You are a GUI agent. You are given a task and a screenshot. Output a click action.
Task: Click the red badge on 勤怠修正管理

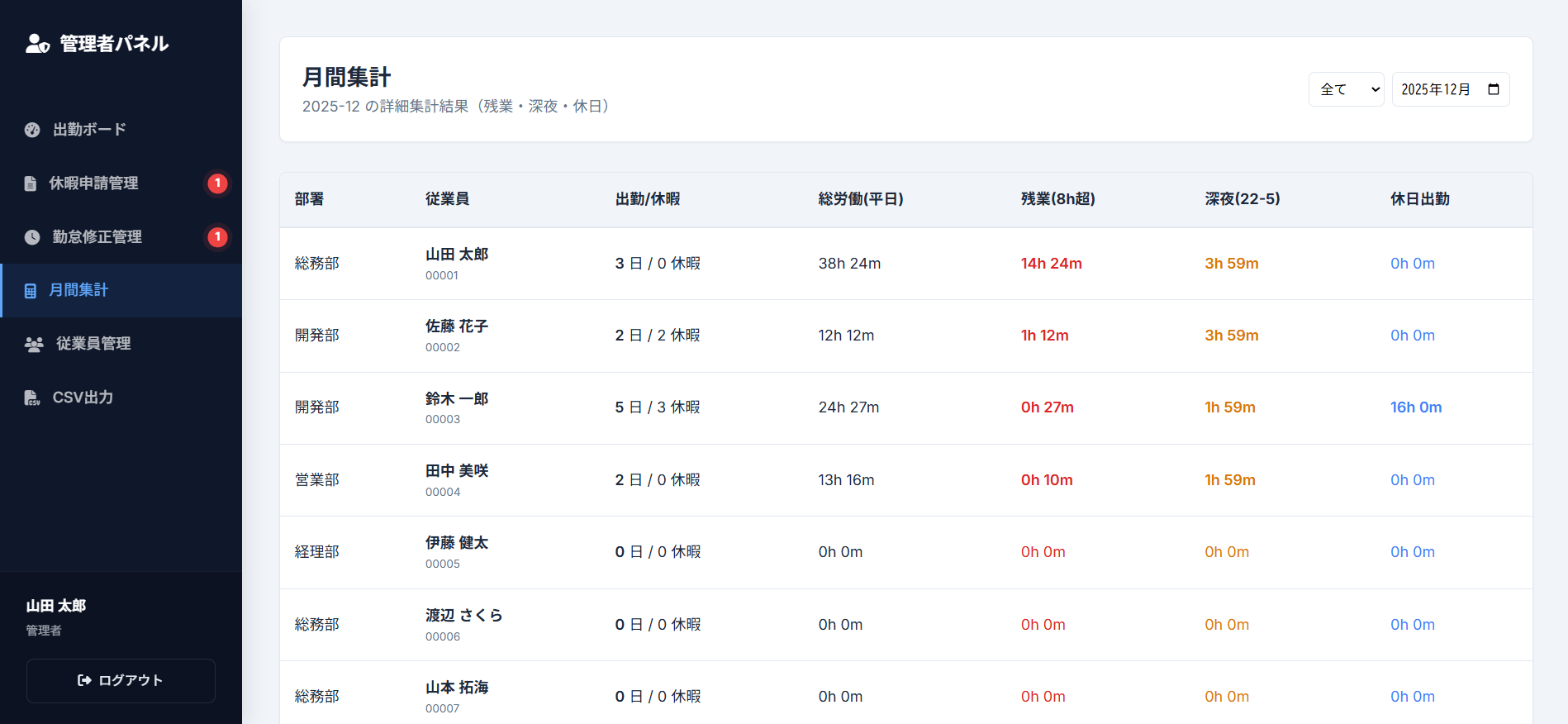[x=217, y=237]
